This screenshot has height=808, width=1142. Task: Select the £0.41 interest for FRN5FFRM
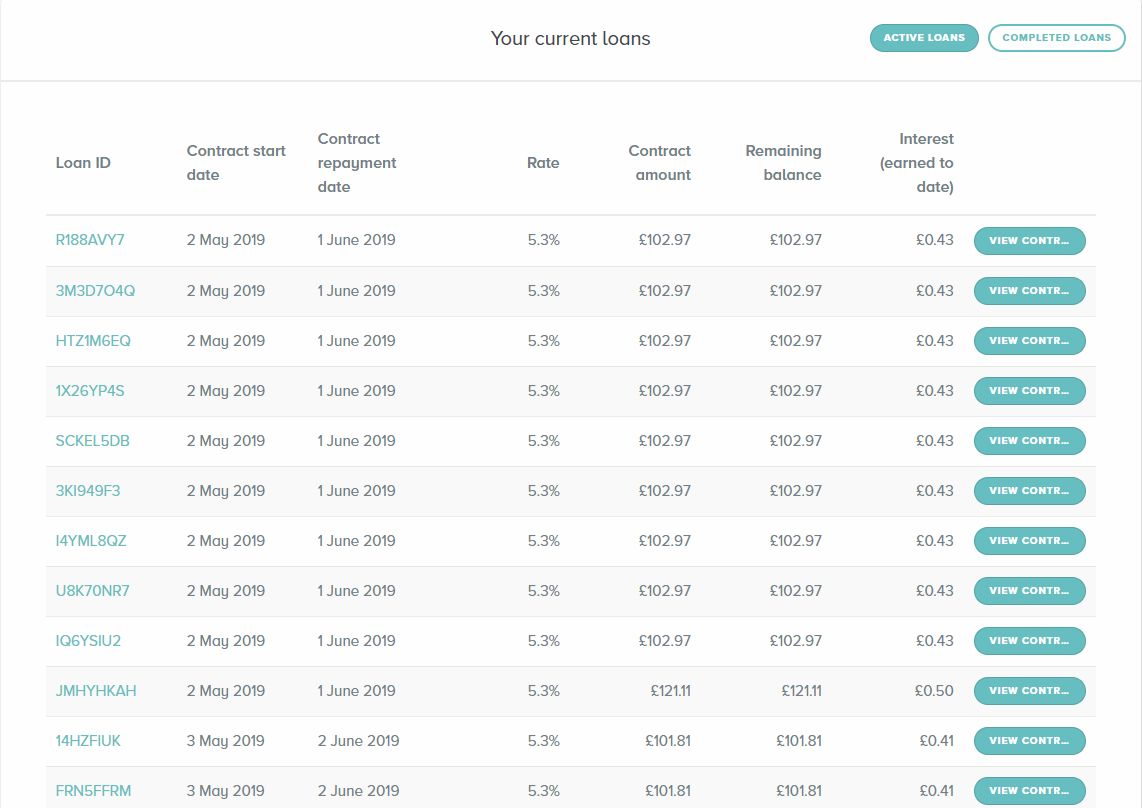tap(936, 791)
